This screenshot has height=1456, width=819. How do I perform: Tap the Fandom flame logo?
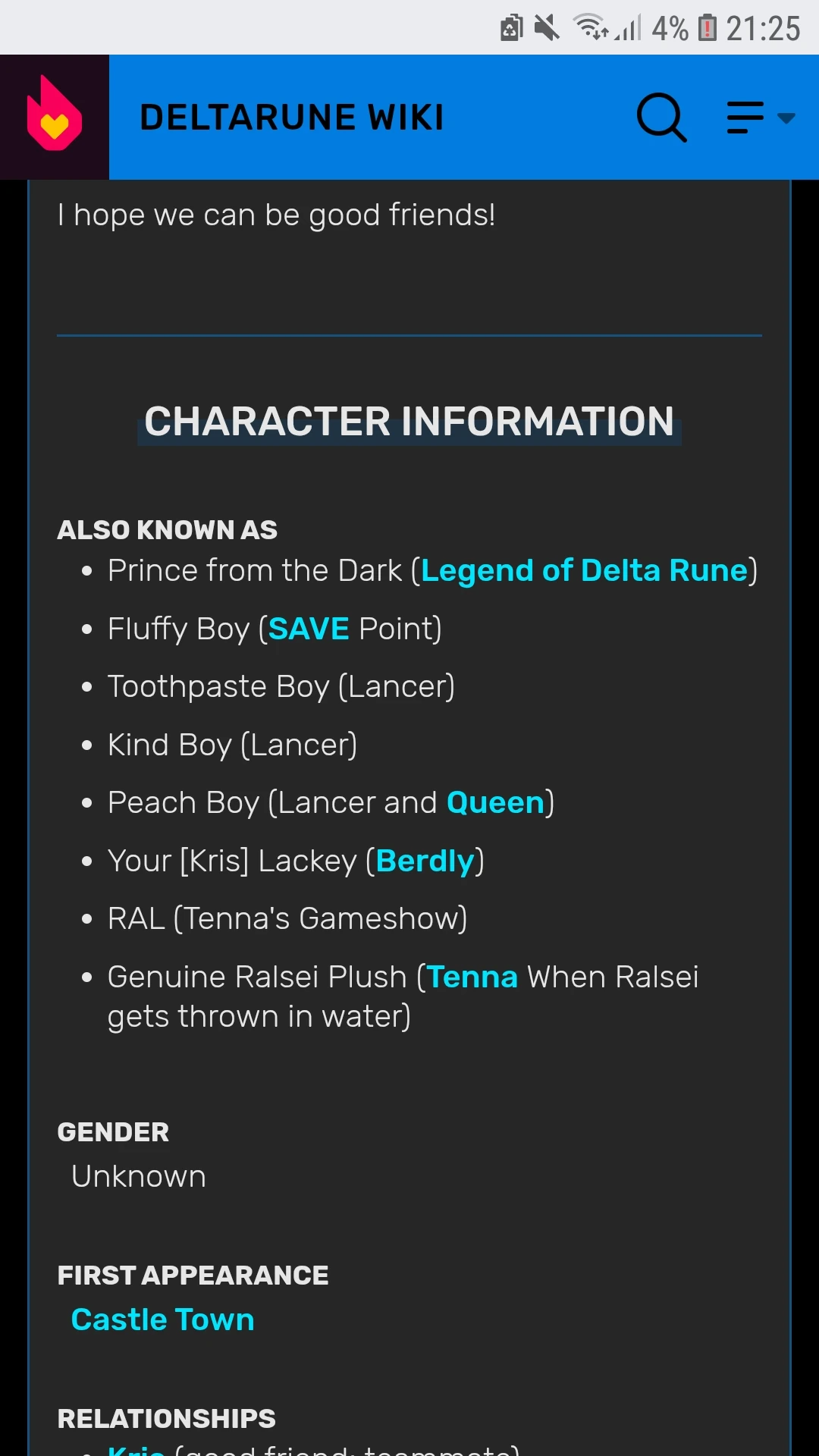click(53, 115)
